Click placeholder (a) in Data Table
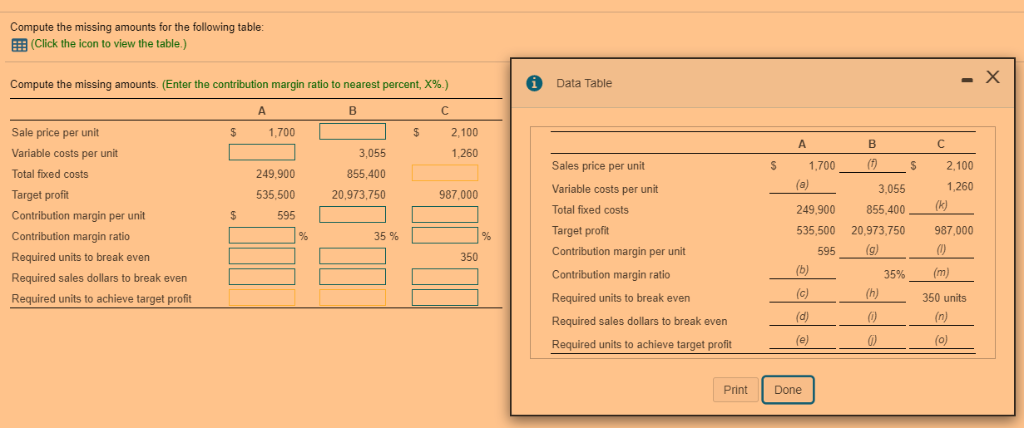 [x=801, y=186]
